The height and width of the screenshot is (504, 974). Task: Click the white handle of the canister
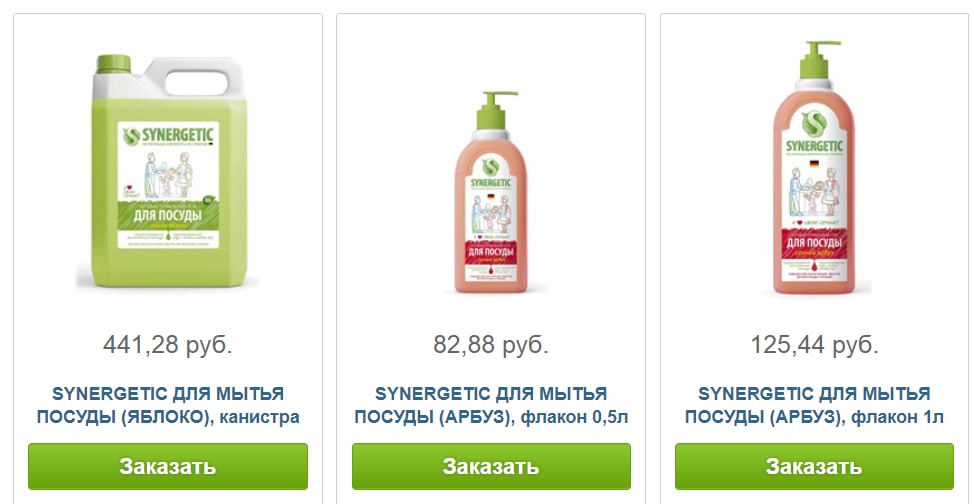(201, 76)
